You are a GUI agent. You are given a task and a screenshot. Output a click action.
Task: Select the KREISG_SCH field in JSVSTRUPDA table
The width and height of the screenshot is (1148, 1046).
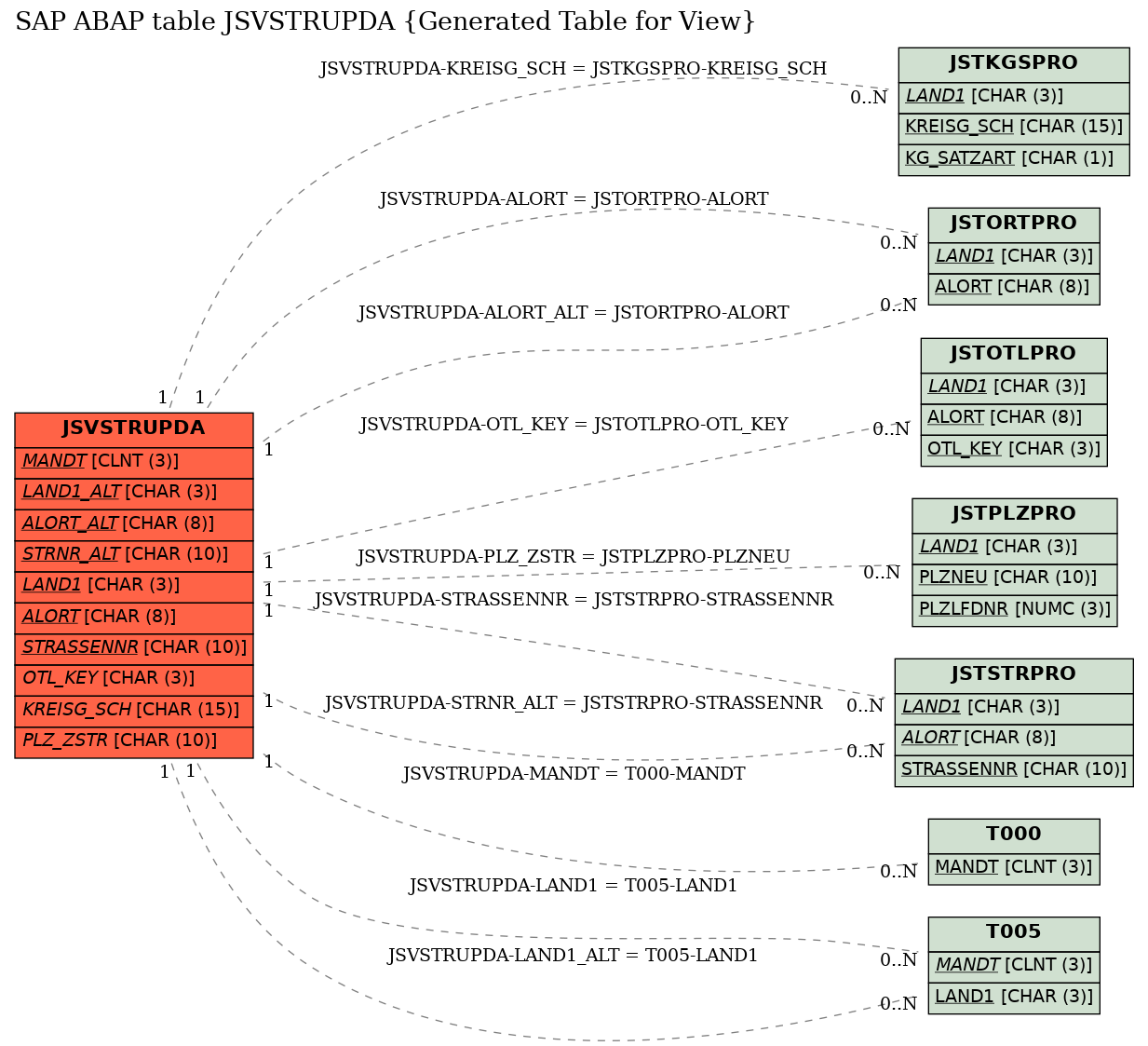[x=134, y=711]
